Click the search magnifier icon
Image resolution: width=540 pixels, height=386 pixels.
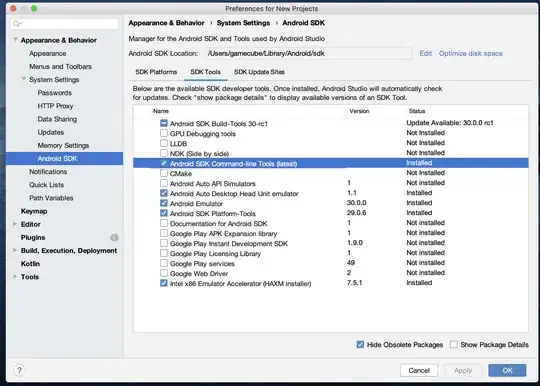point(17,23)
